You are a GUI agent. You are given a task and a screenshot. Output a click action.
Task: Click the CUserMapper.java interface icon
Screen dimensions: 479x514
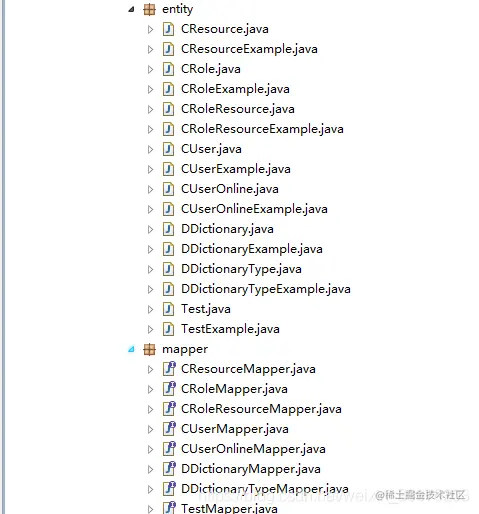(x=169, y=429)
